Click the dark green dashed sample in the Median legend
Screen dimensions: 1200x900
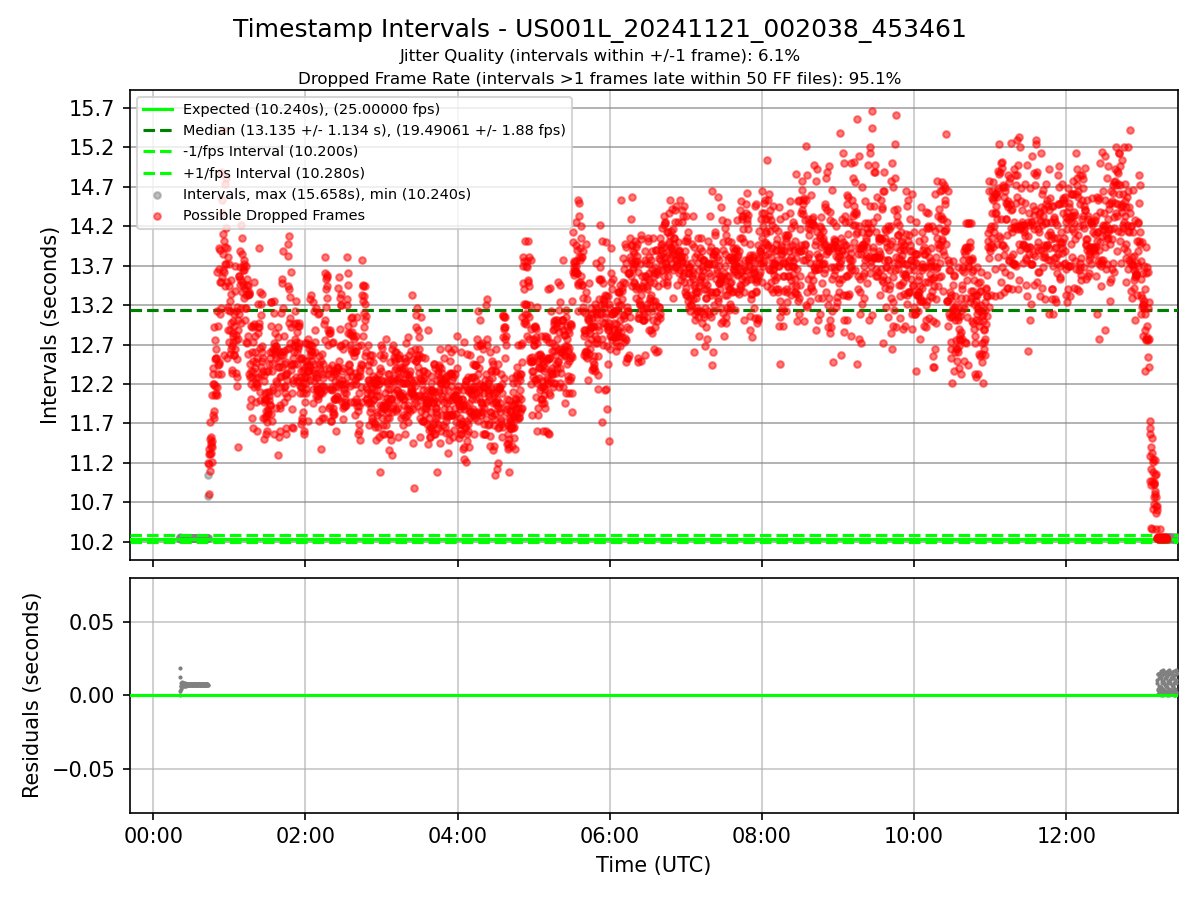(x=159, y=130)
